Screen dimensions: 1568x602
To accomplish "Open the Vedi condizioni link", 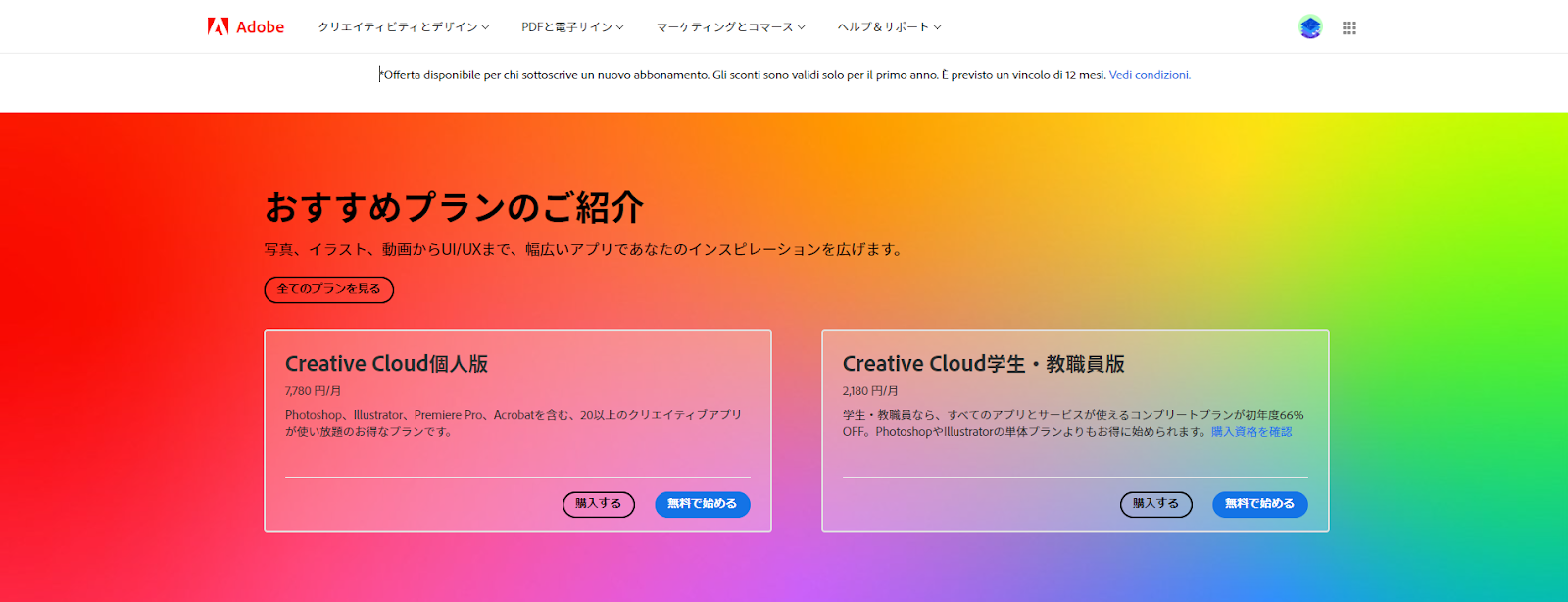I will [x=1150, y=75].
